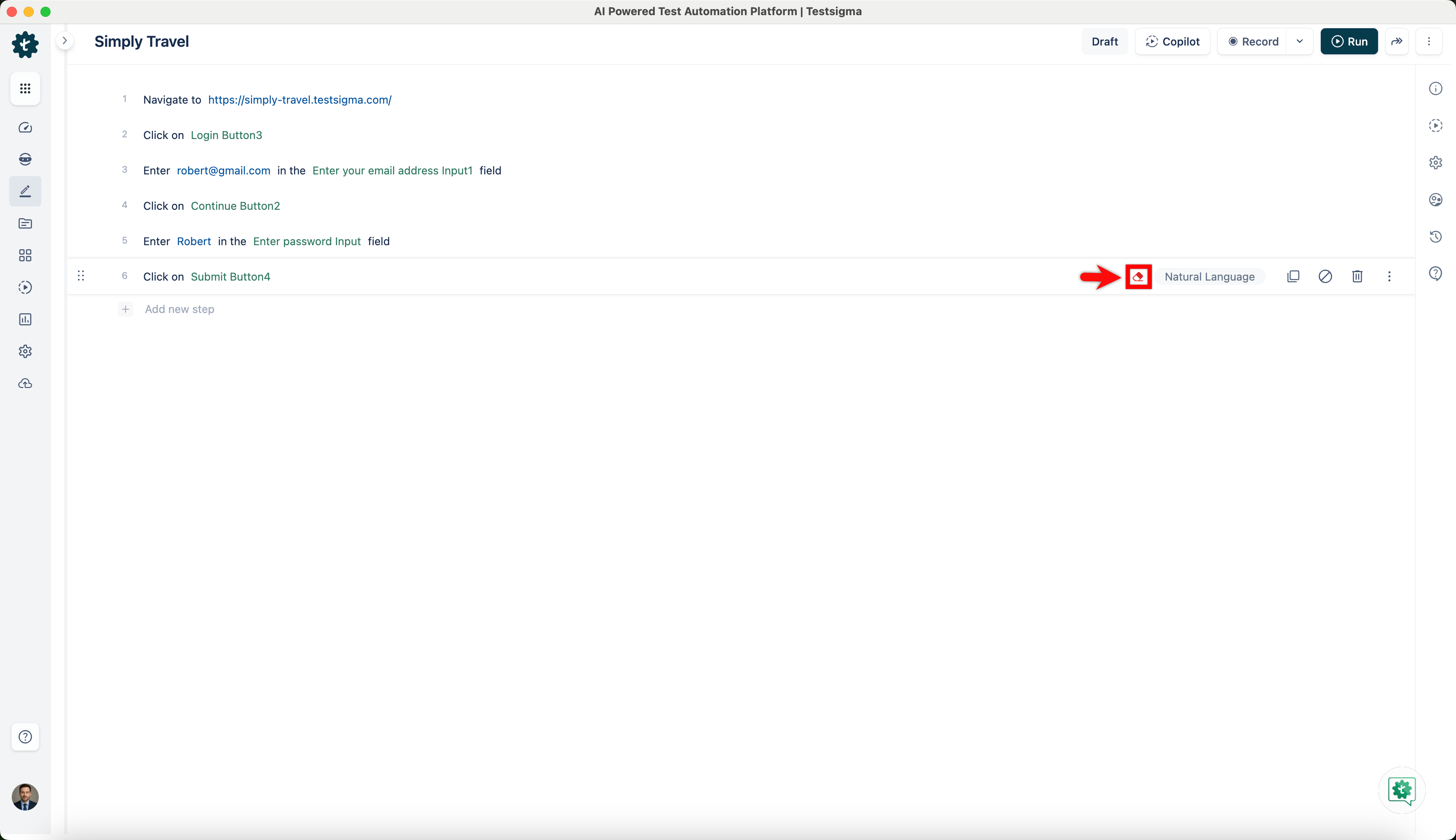Open run history clock icon on right
Viewport: 1456px width, 840px height.
click(x=1435, y=236)
